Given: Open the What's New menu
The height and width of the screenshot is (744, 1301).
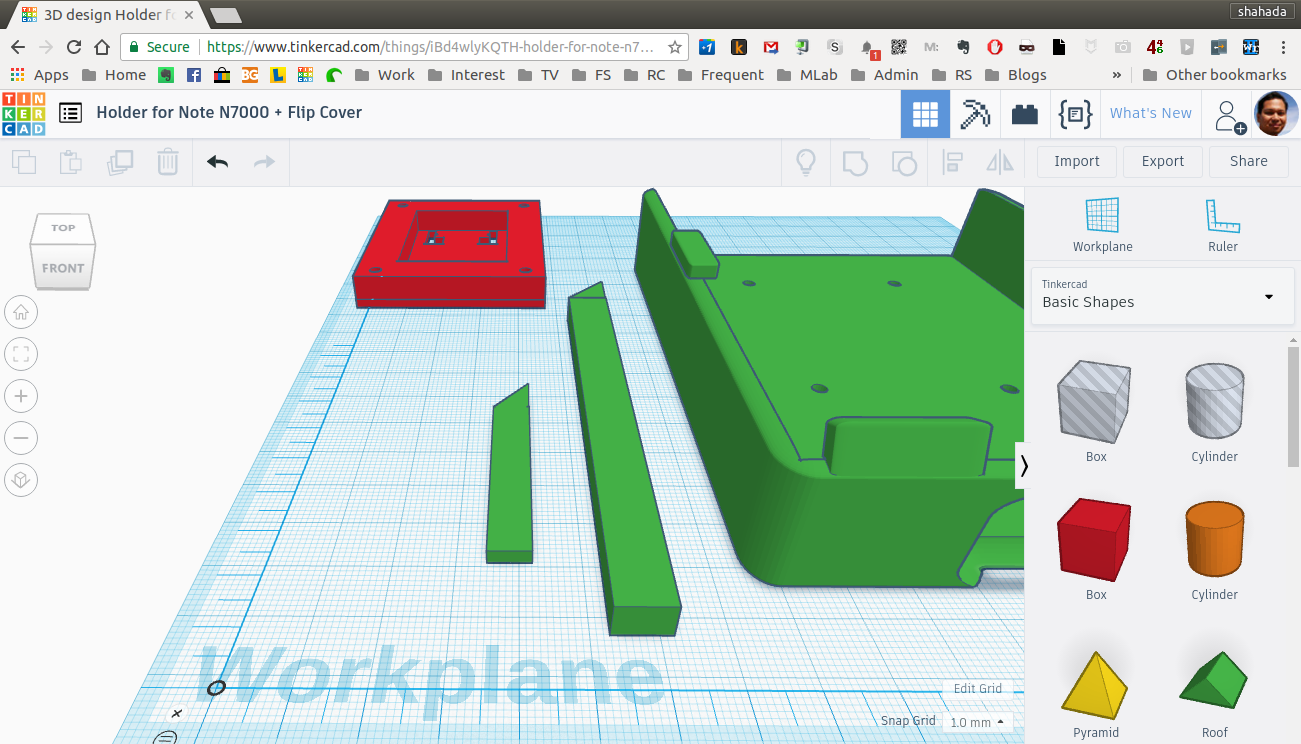Looking at the screenshot, I should point(1150,113).
